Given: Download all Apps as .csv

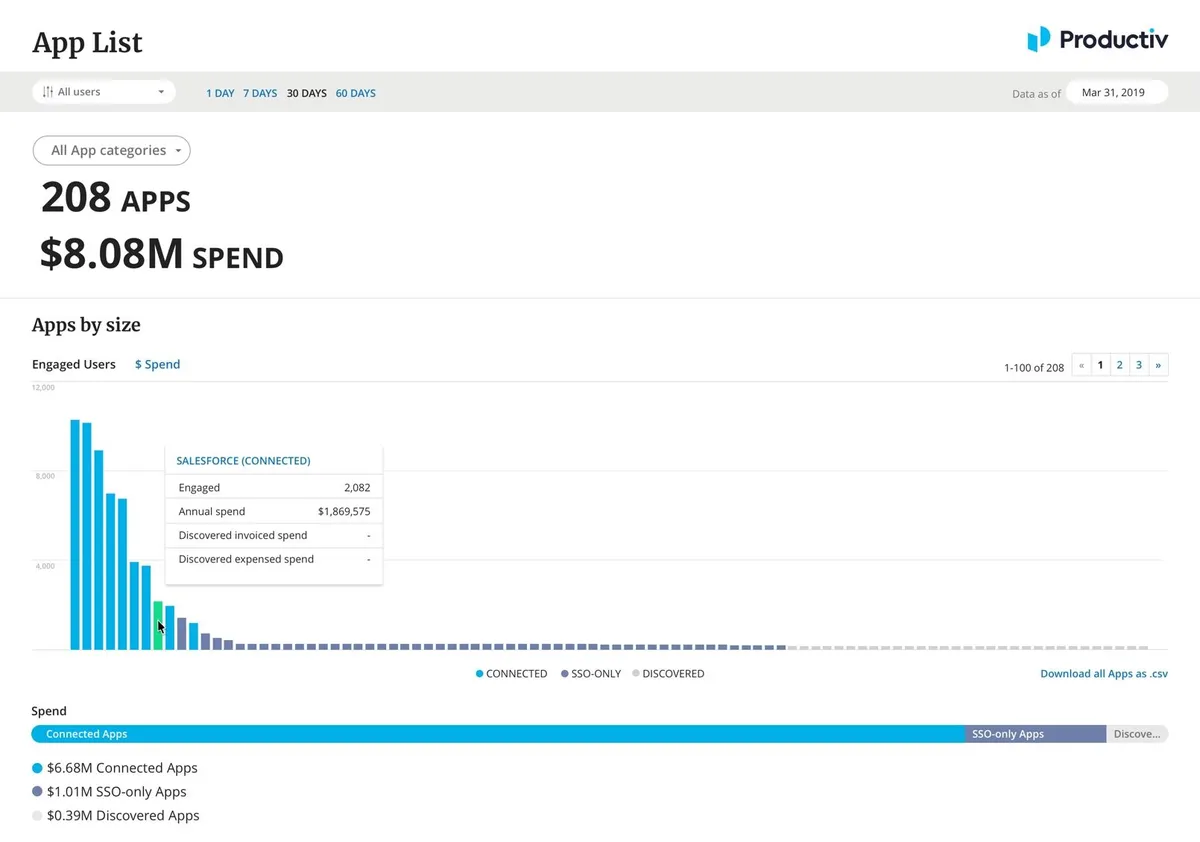Looking at the screenshot, I should pos(1104,674).
